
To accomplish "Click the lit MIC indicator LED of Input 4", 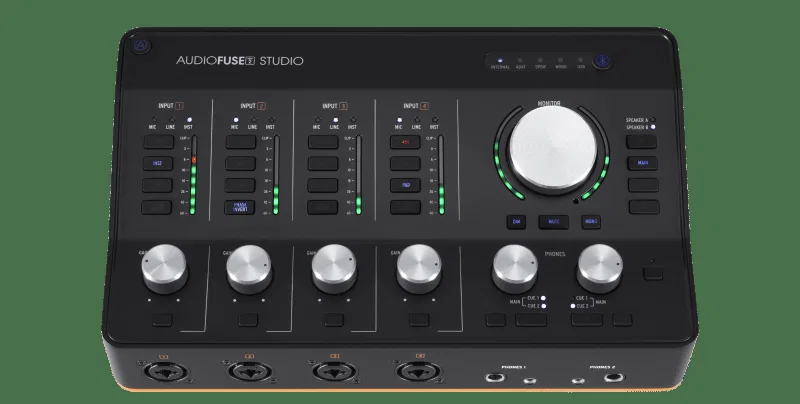I will tap(399, 120).
